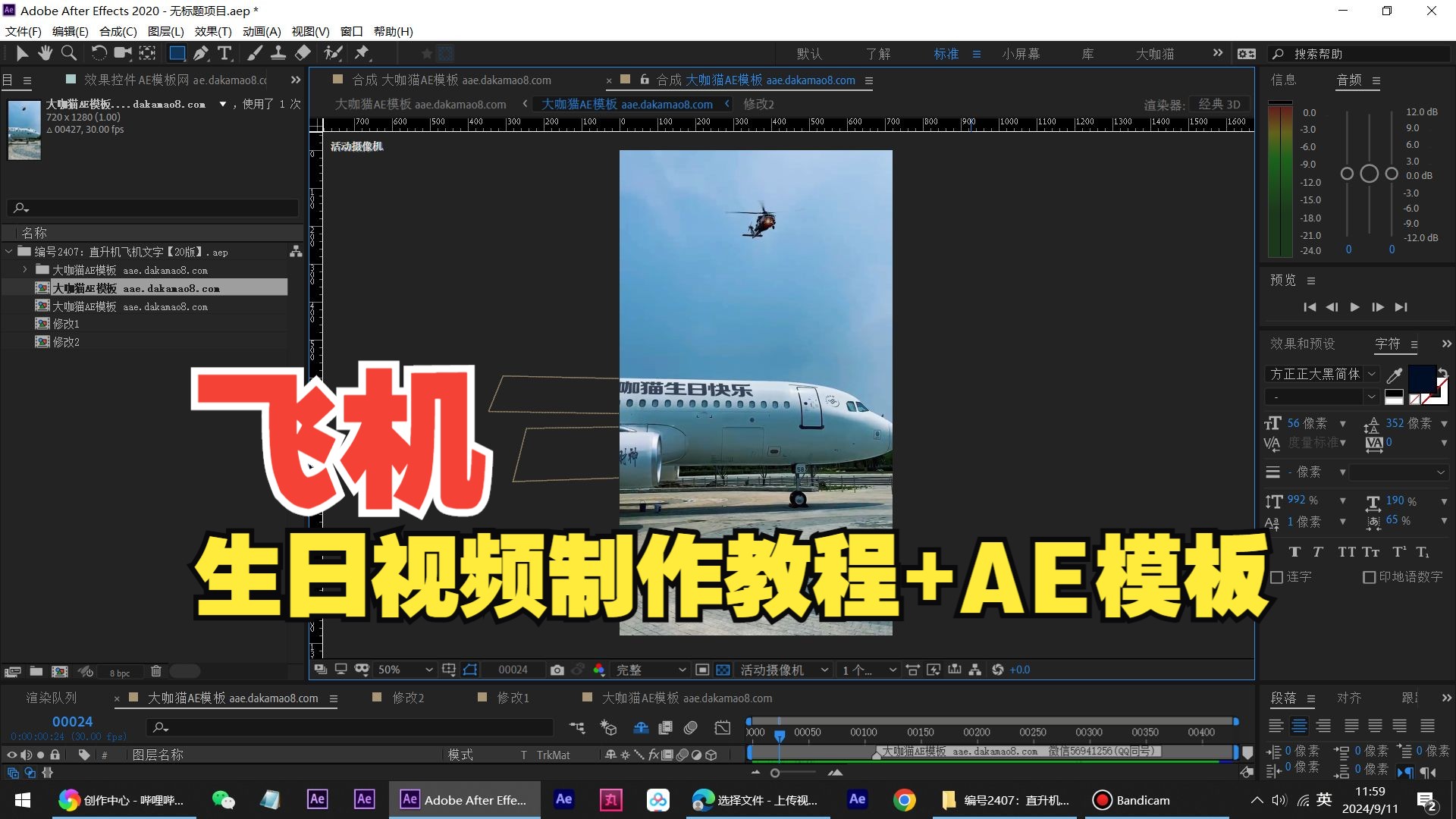Switch to the 渲染队列 tab
Viewport: 1456px width, 819px height.
click(x=52, y=698)
